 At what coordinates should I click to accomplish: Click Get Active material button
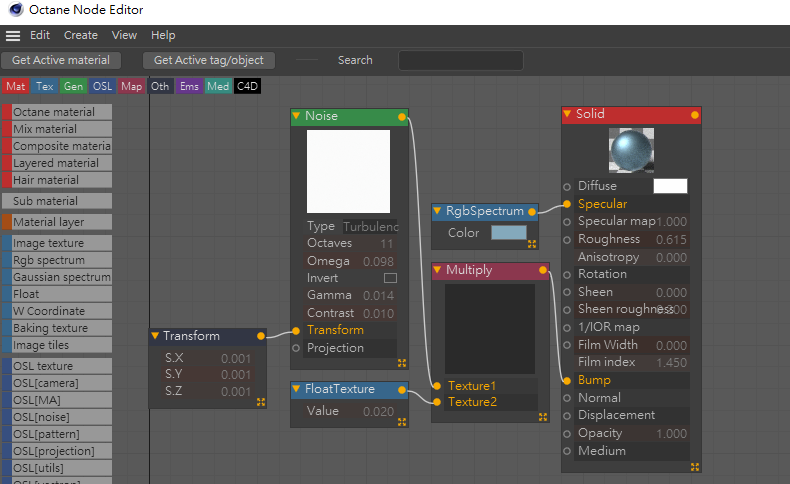[x=61, y=60]
